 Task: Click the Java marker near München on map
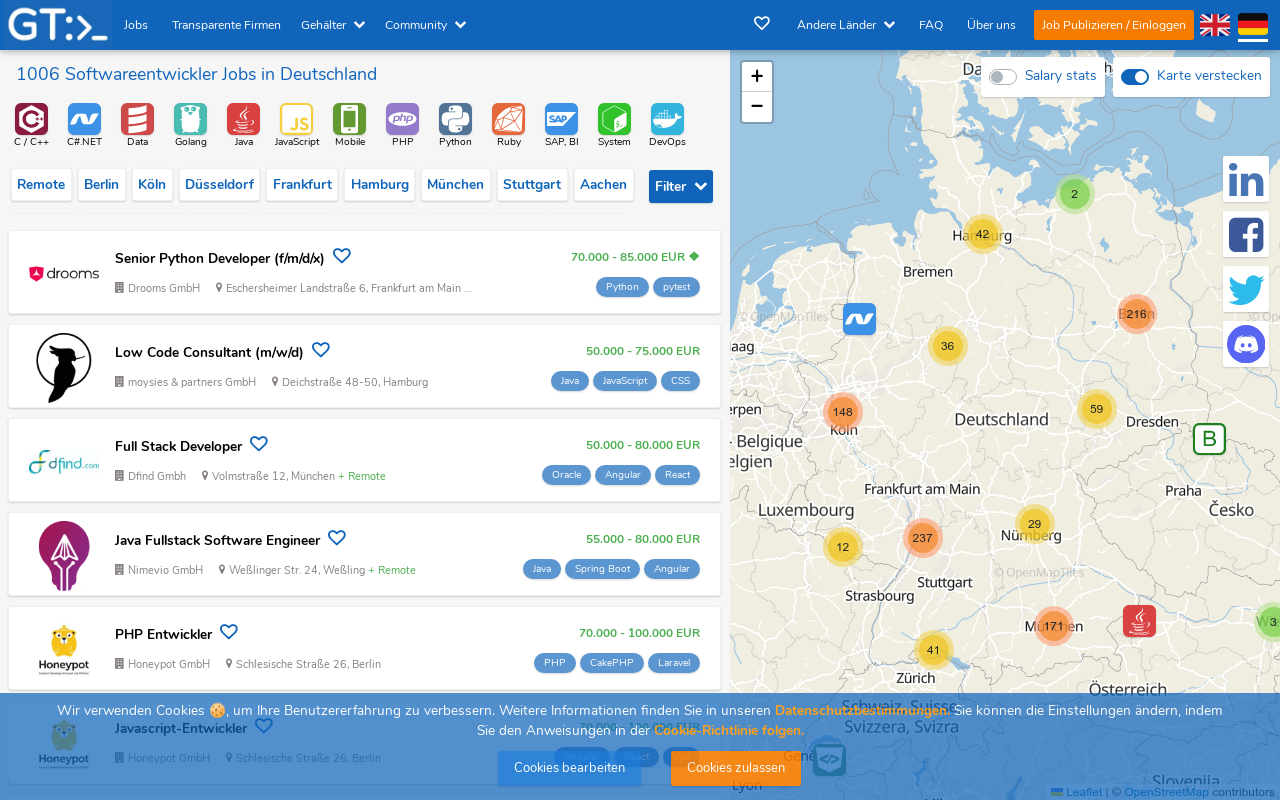pos(1139,621)
